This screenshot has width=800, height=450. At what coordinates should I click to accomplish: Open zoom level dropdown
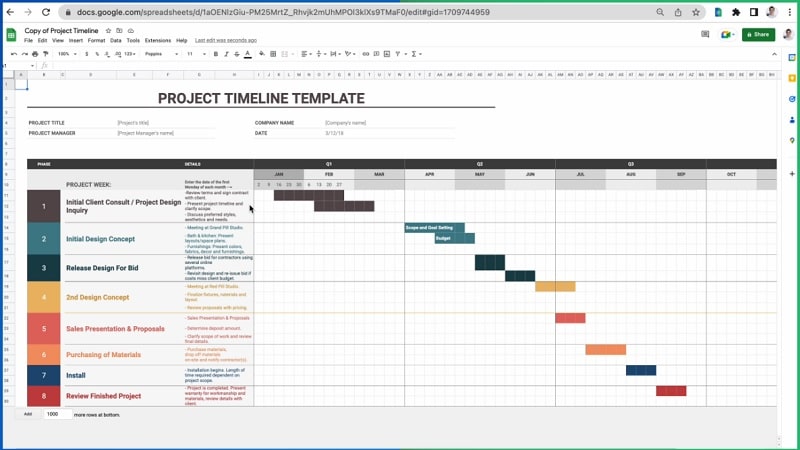(67, 54)
